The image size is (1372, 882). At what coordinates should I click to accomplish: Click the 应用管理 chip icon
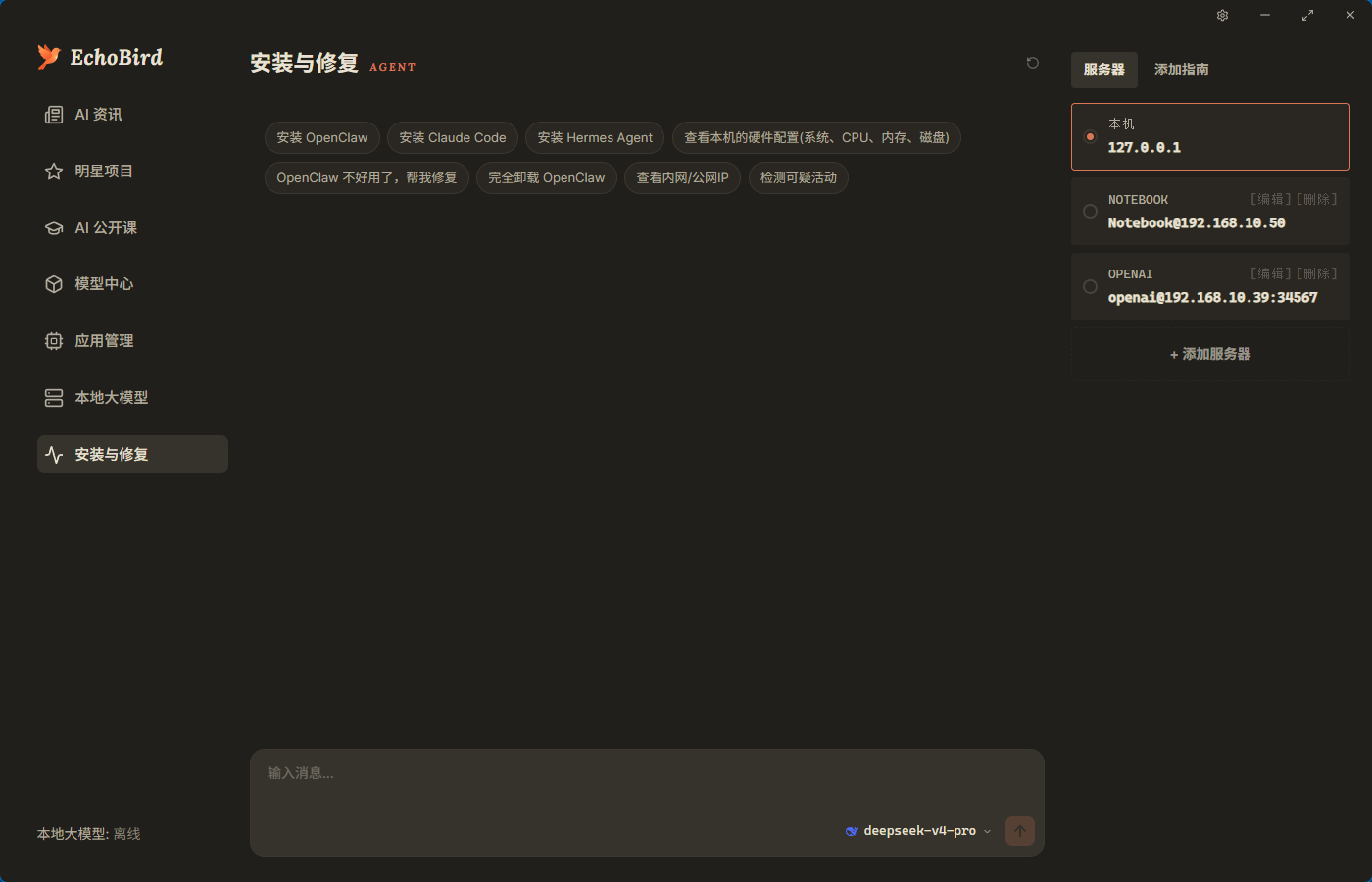(54, 341)
